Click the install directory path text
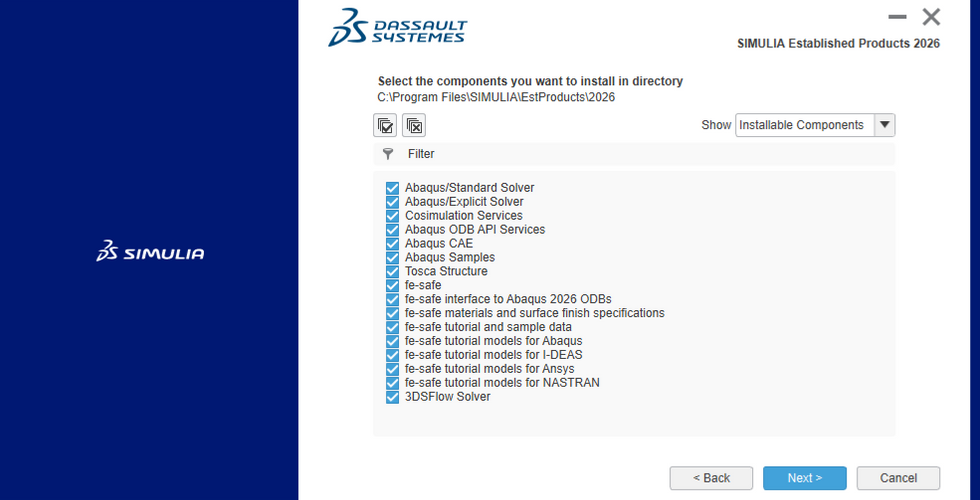The width and height of the screenshot is (980, 500). [x=496, y=98]
